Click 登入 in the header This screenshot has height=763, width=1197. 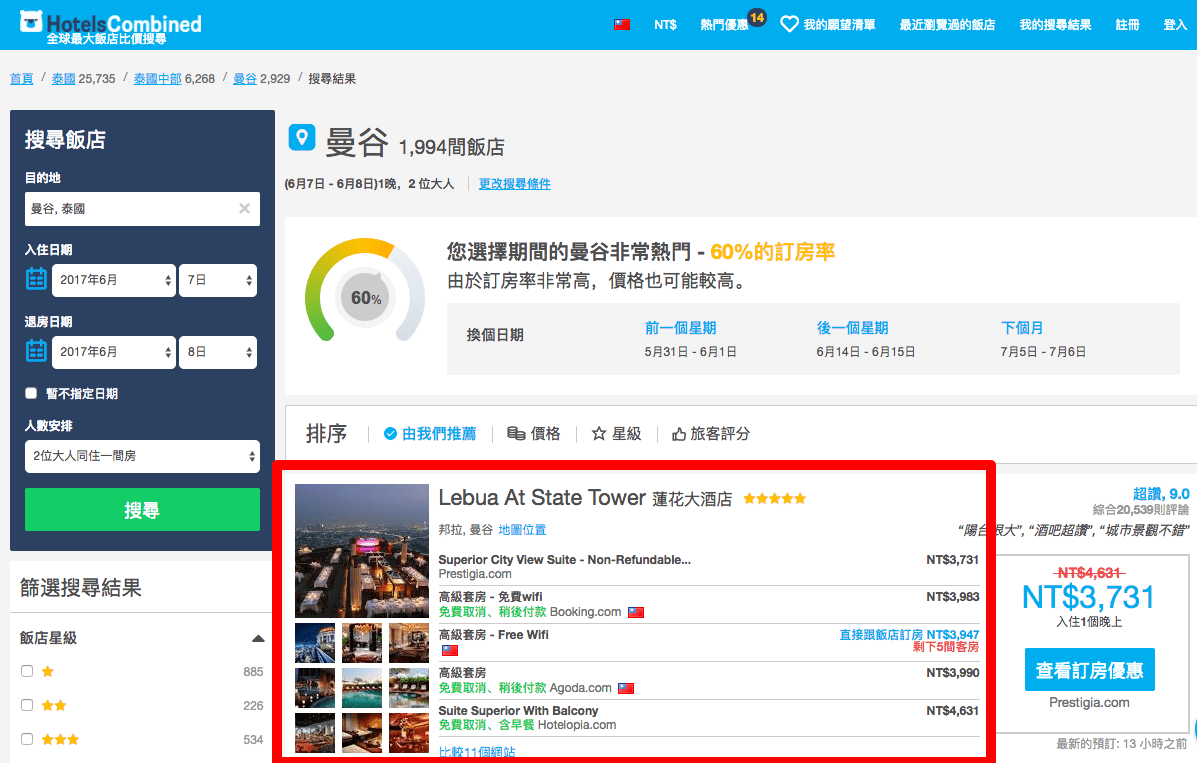coord(1175,25)
